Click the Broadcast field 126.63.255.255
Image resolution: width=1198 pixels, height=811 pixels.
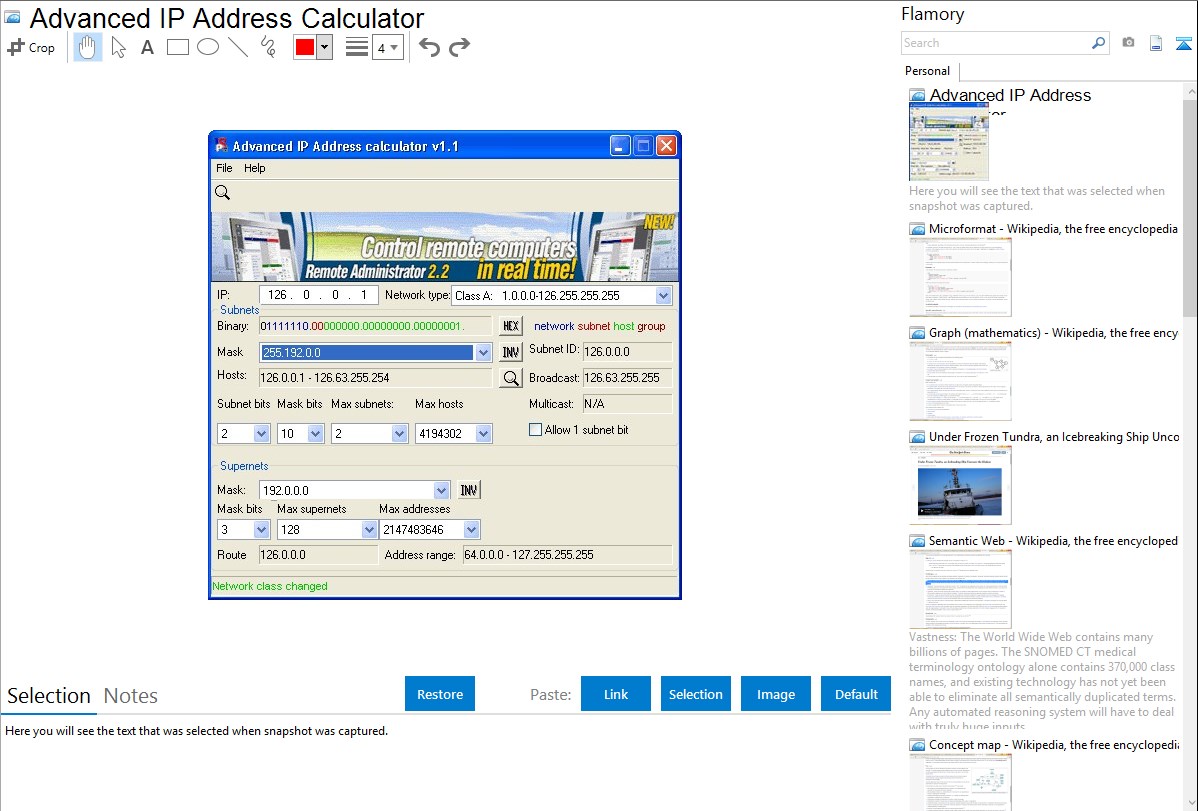point(627,378)
